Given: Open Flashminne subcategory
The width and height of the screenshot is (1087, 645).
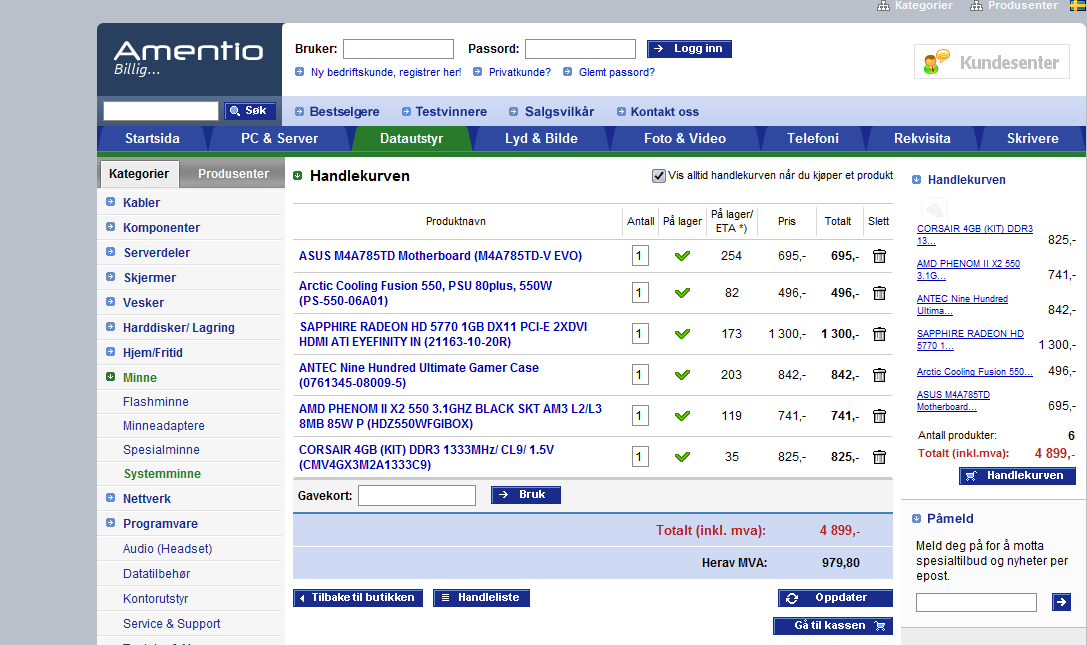Looking at the screenshot, I should pos(155,402).
